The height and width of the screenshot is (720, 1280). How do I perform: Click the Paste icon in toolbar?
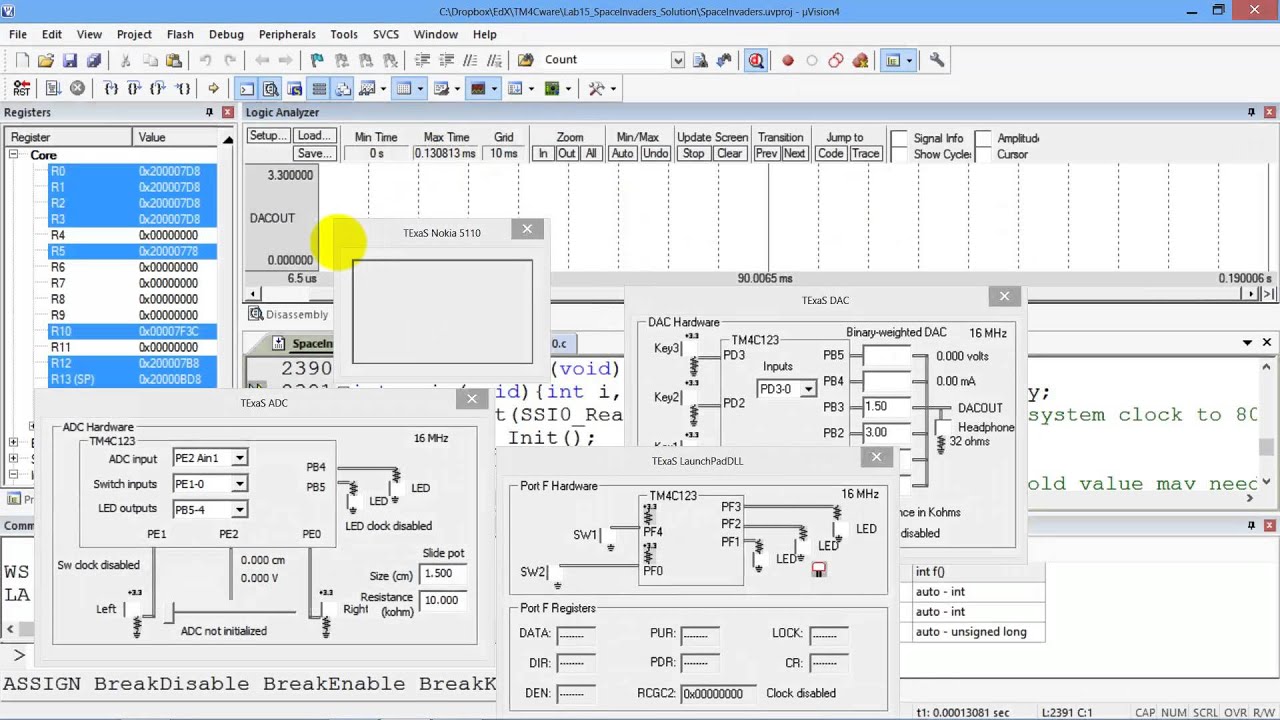click(x=174, y=60)
